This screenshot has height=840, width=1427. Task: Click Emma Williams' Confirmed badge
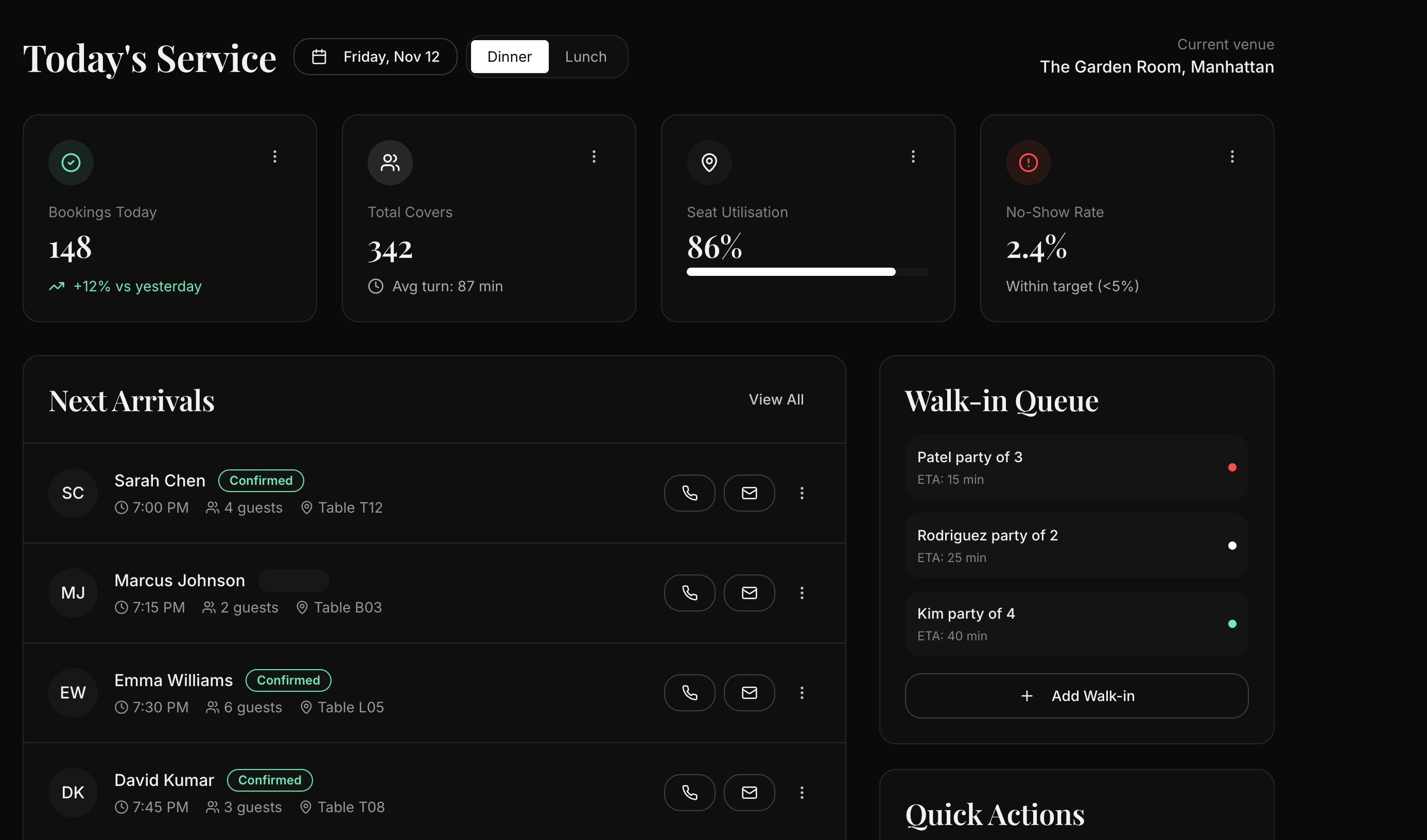[x=288, y=680]
